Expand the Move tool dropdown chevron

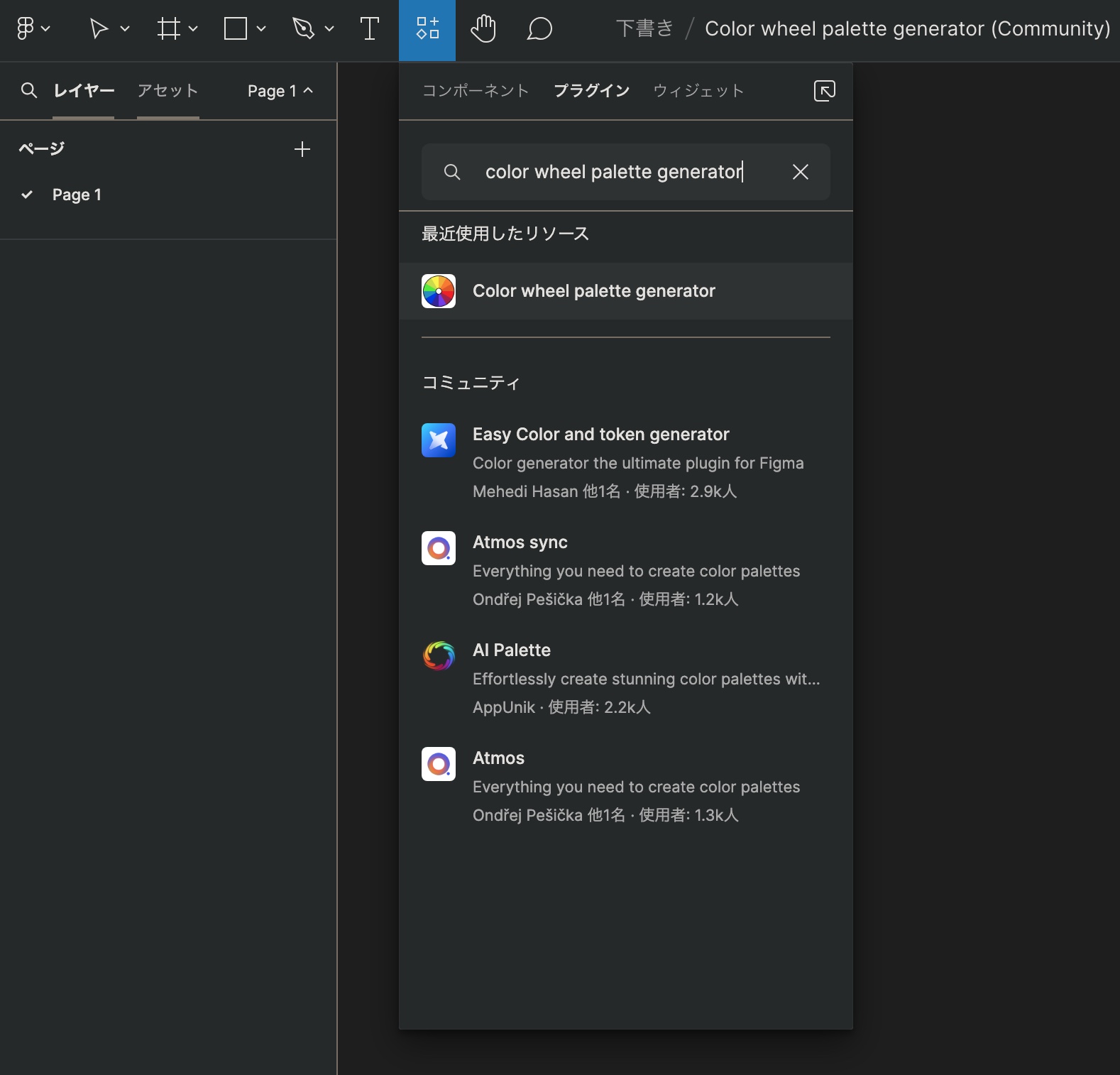click(125, 29)
